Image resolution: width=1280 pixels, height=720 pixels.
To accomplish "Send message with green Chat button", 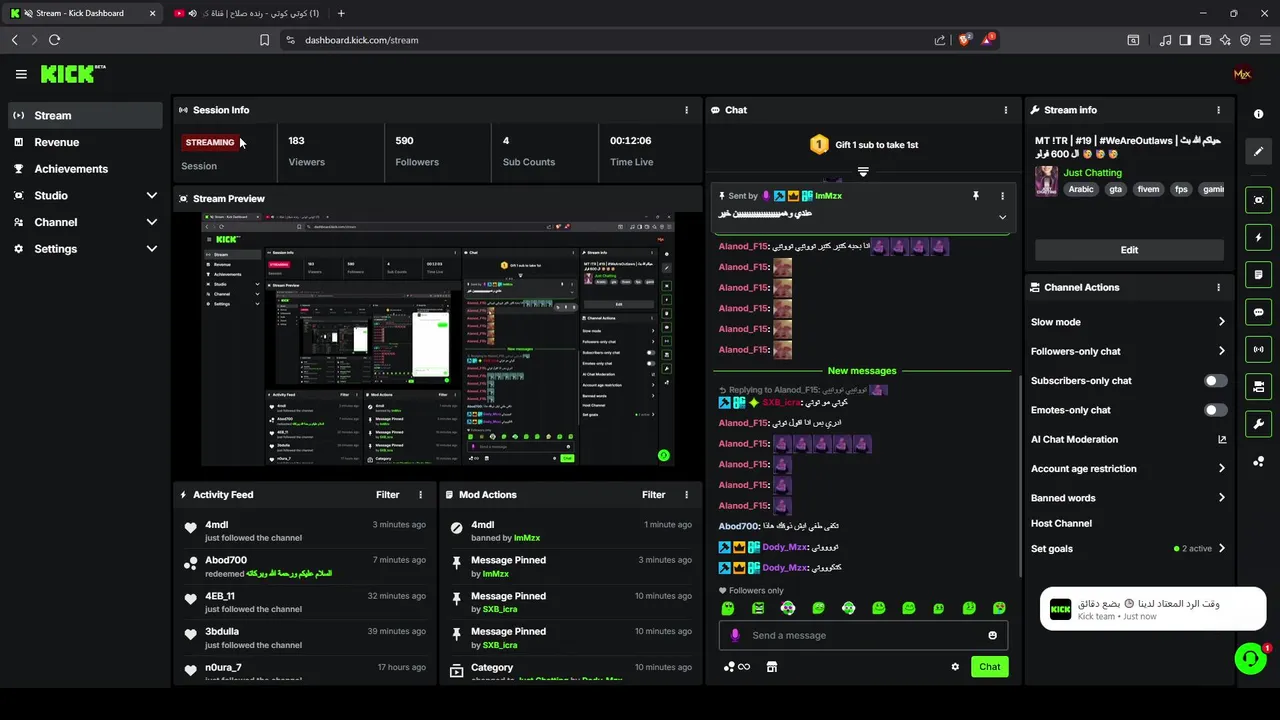I will pos(989,667).
